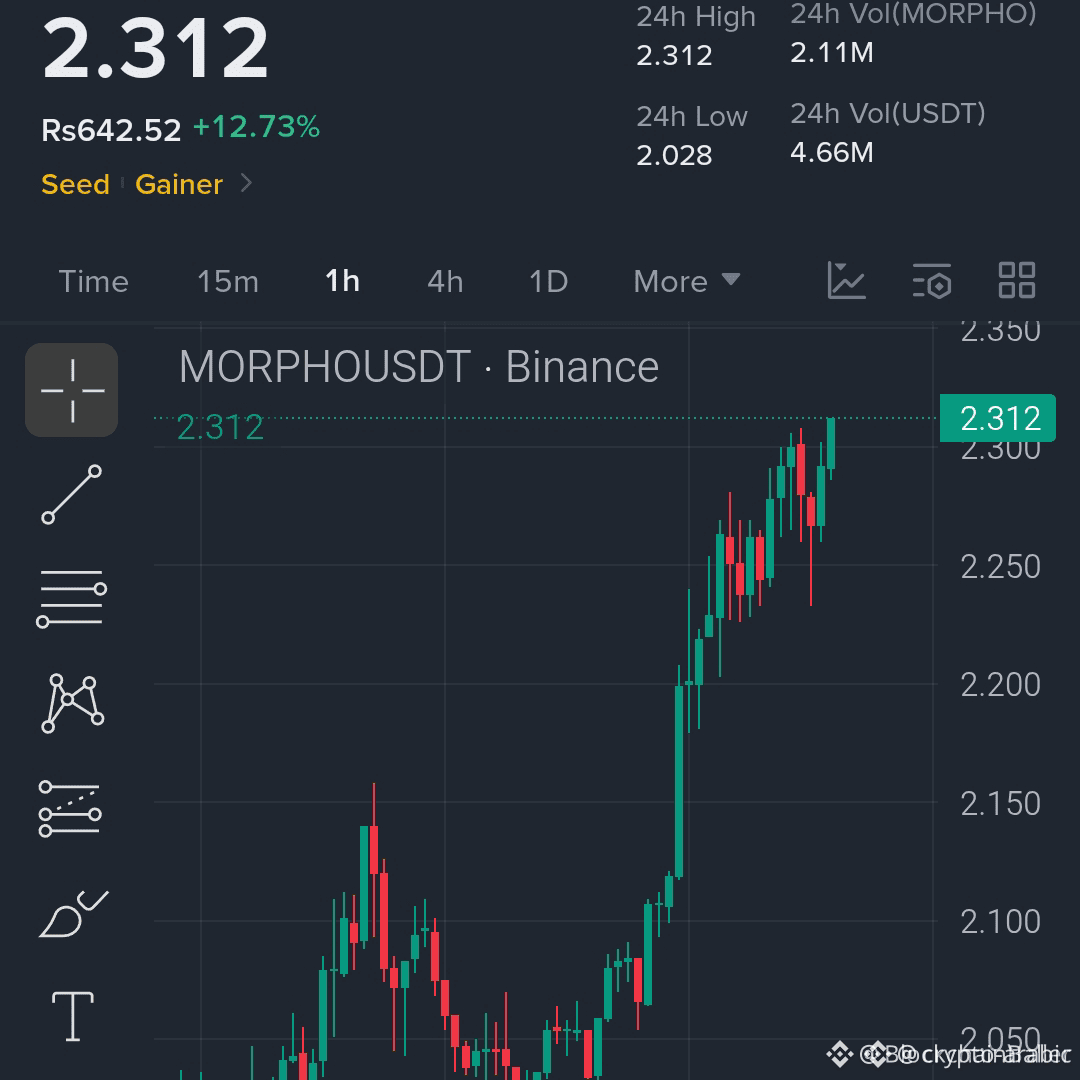Switch to Time chart interval
1080x1080 pixels.
click(94, 281)
